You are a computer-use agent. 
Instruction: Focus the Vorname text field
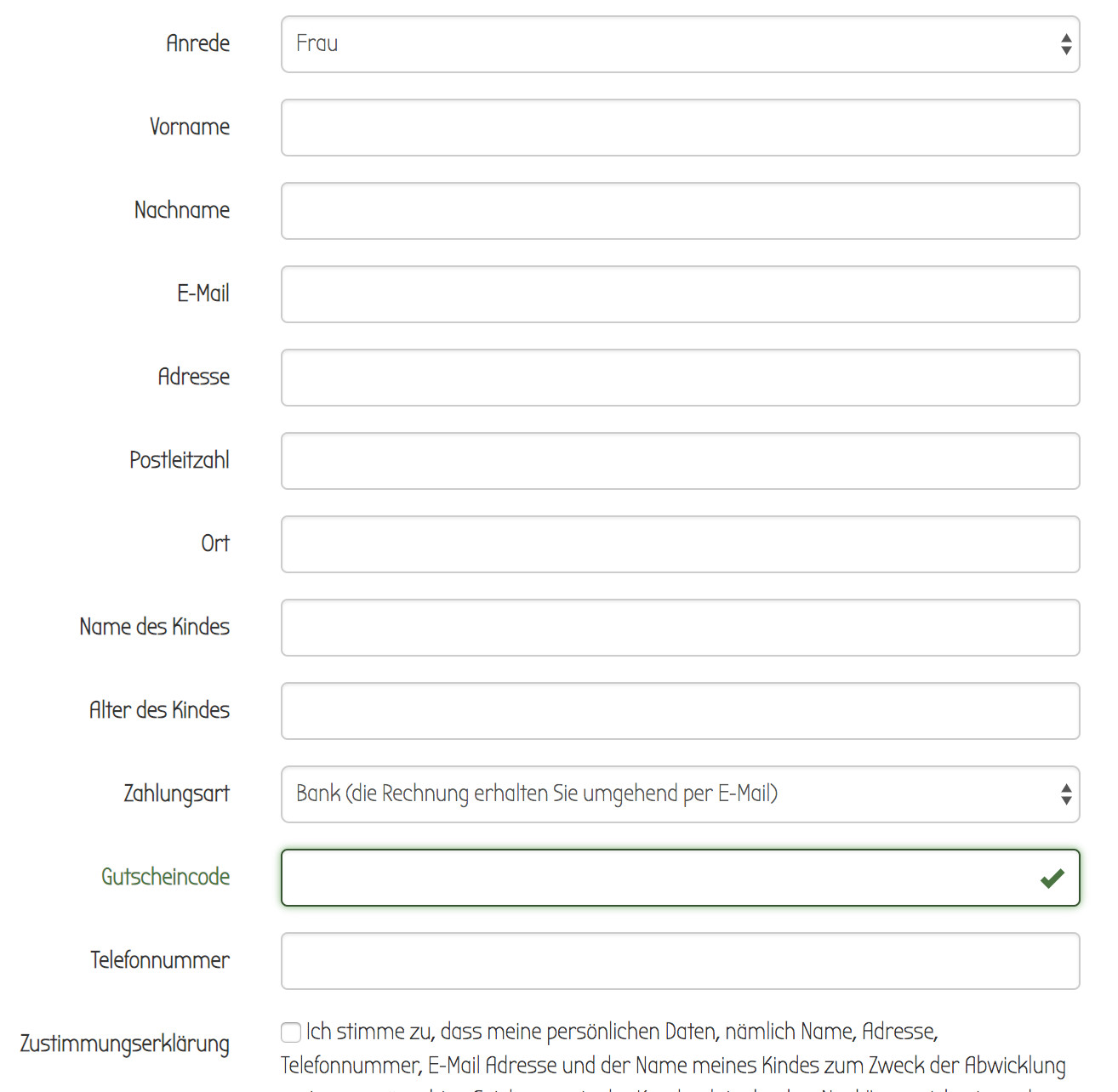(x=679, y=128)
